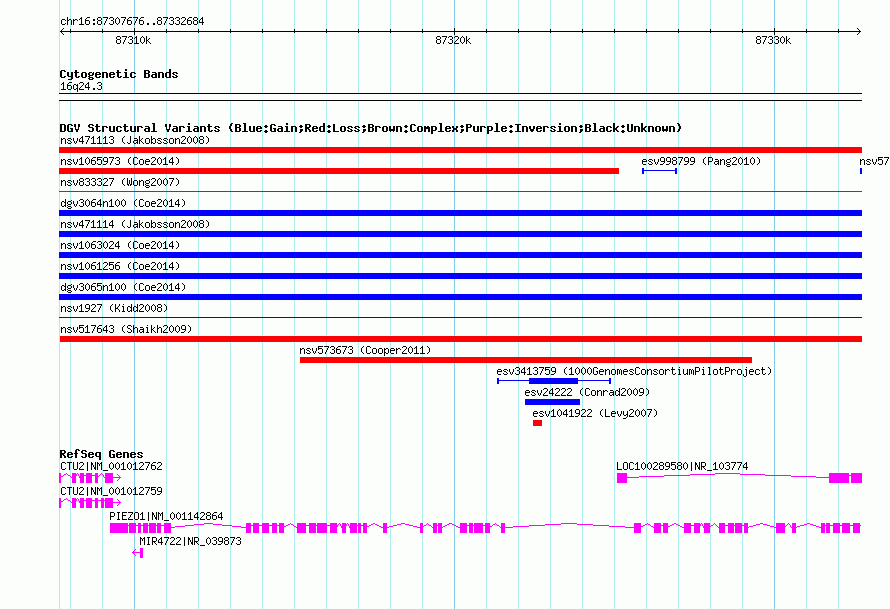Click the MIR4722 NR_039873 gene glyph
Viewport: 890px width, 609px height.
point(137,553)
